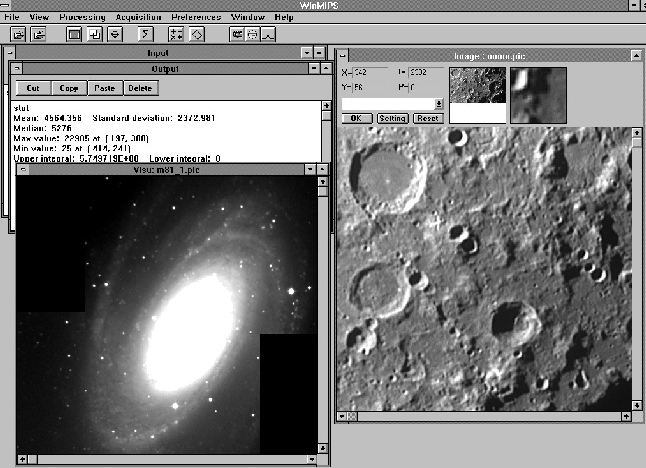Screen dimensions: 646x468
Task: Click the moon window vertical scroll-down arrow
Action: click(x=637, y=406)
